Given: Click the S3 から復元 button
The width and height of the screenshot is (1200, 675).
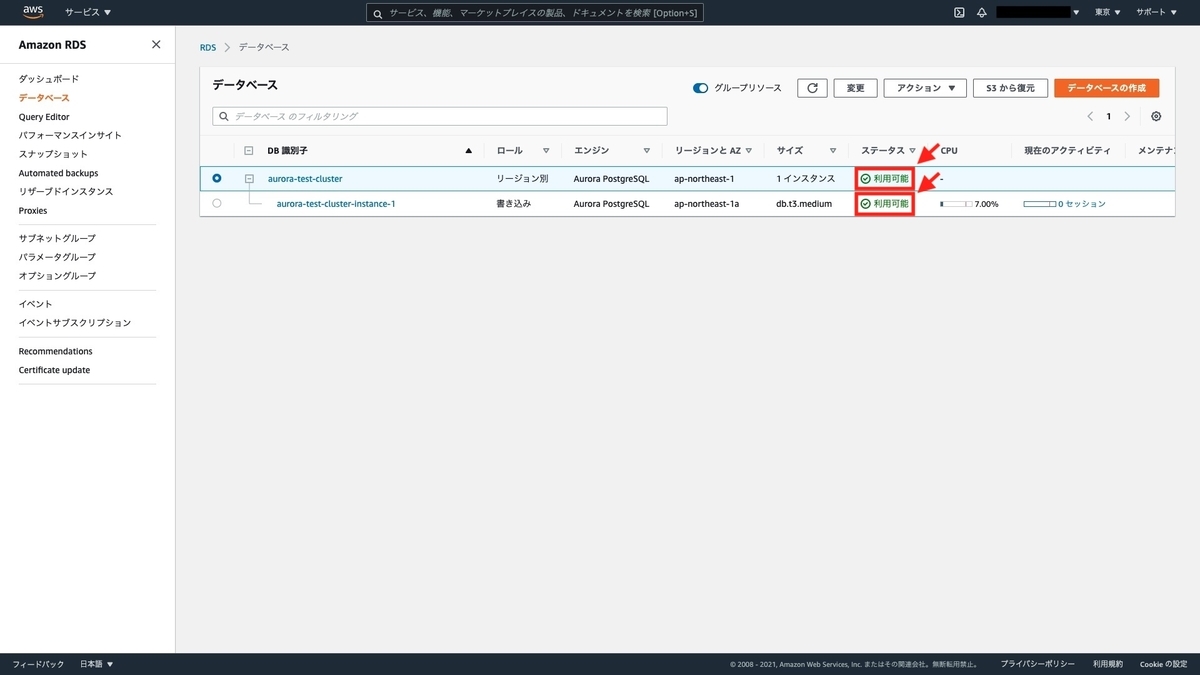Looking at the screenshot, I should (1010, 88).
